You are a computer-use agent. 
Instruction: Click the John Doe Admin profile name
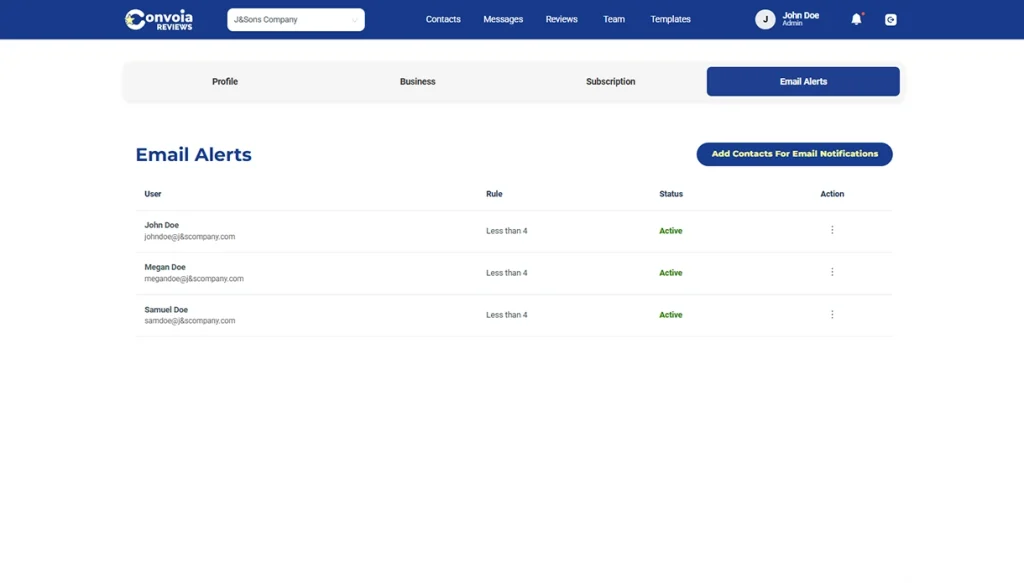pyautogui.click(x=800, y=18)
